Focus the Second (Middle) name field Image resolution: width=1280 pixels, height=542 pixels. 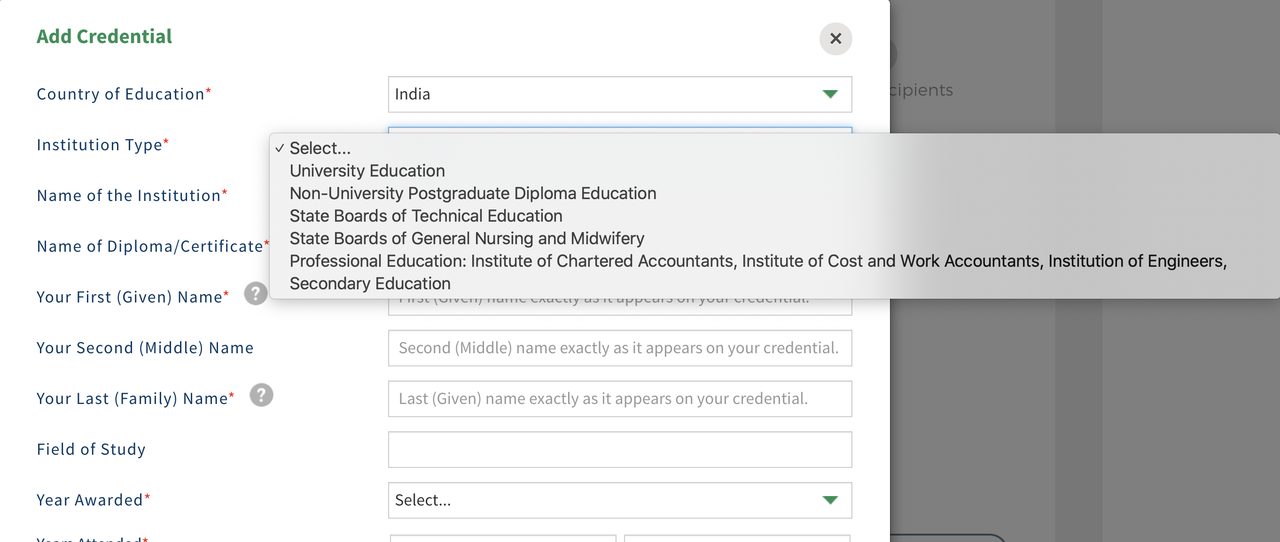point(620,348)
